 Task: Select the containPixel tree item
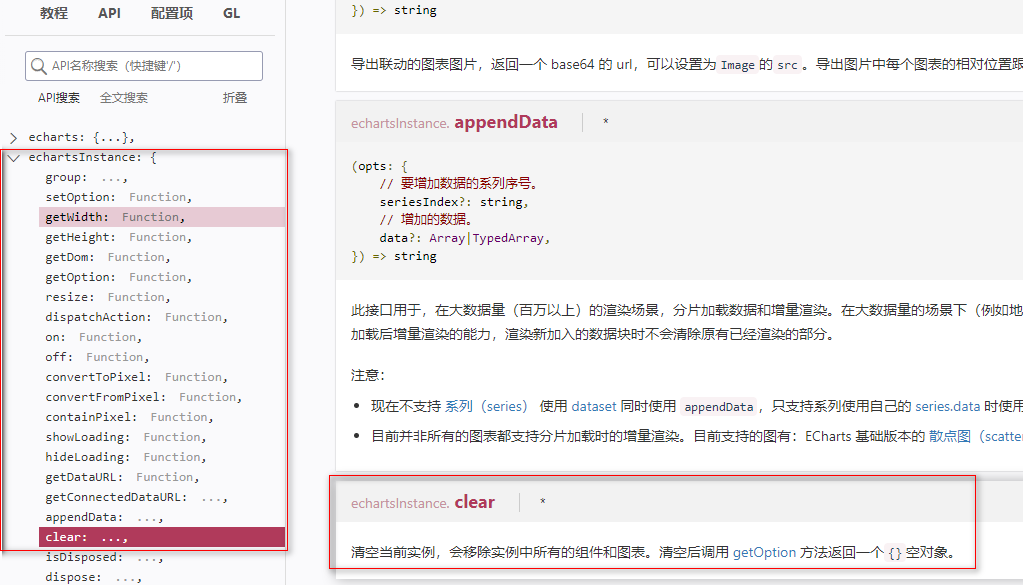click(x=162, y=417)
